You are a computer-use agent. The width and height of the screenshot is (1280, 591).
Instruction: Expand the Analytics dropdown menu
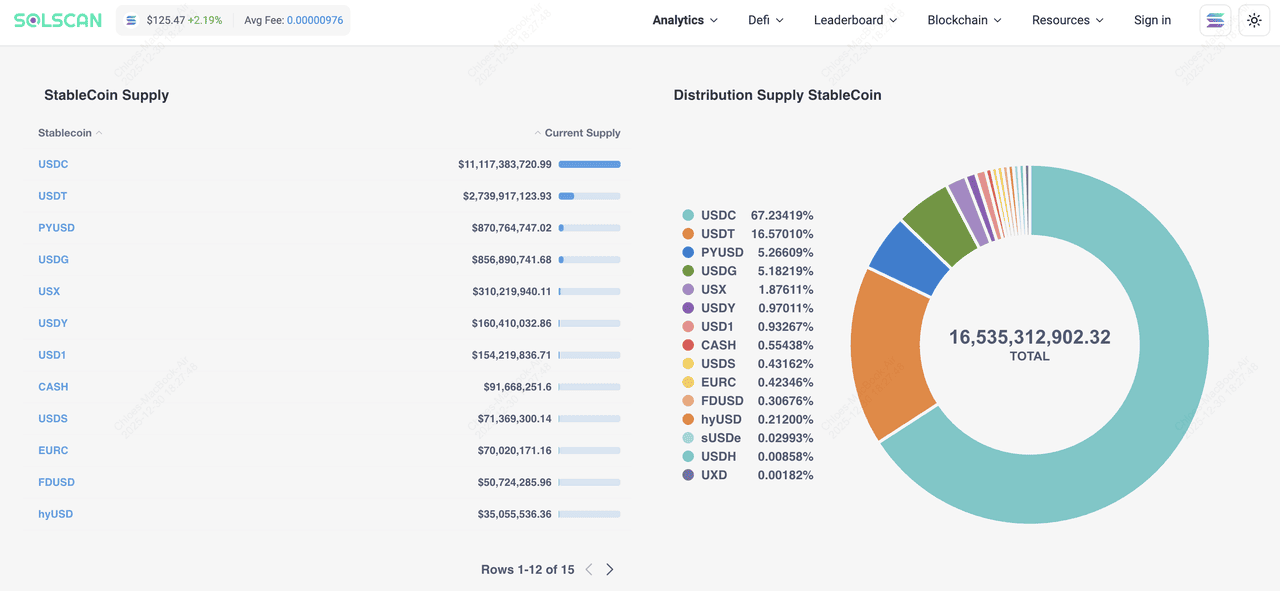(x=685, y=20)
